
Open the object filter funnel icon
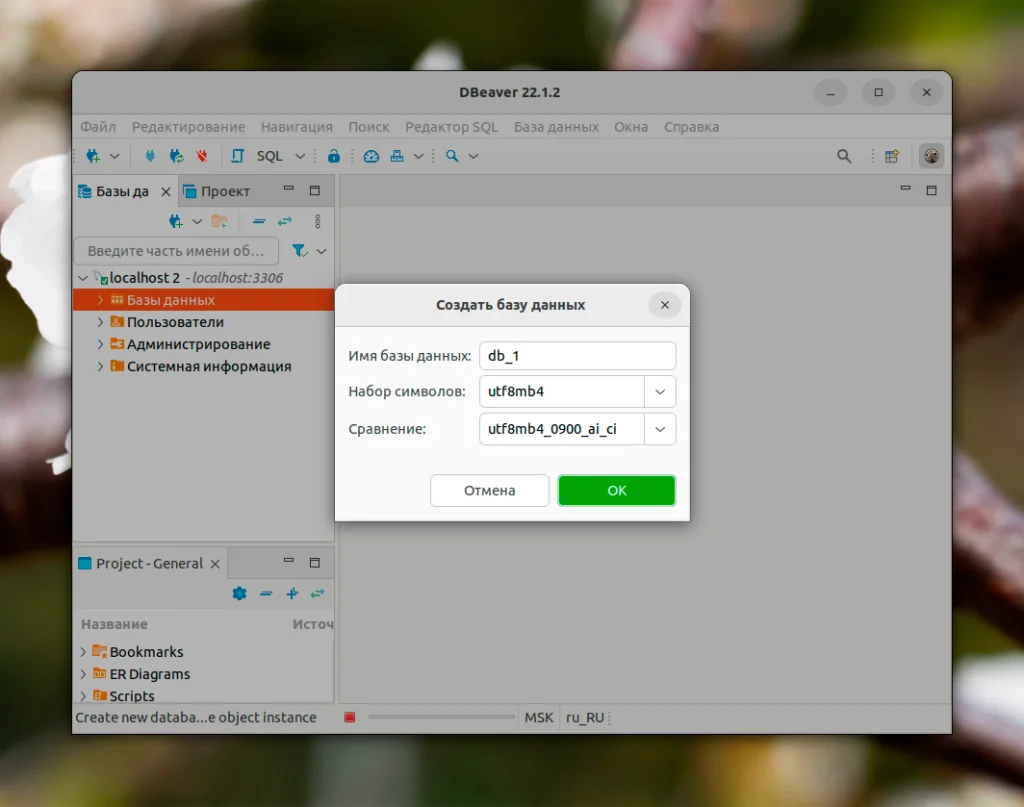click(299, 250)
